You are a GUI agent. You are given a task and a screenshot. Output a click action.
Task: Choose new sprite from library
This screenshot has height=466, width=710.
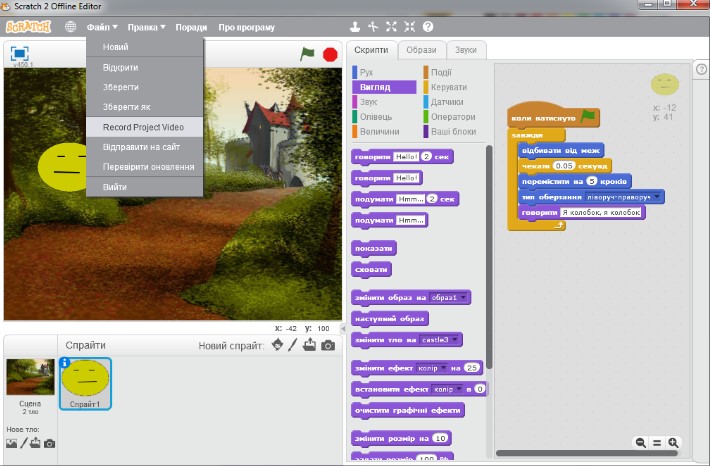pyautogui.click(x=278, y=345)
